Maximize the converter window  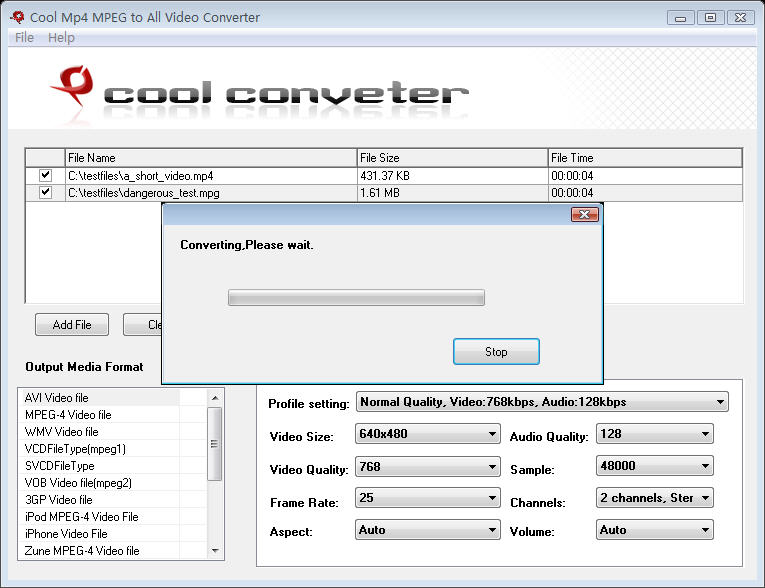[x=710, y=18]
